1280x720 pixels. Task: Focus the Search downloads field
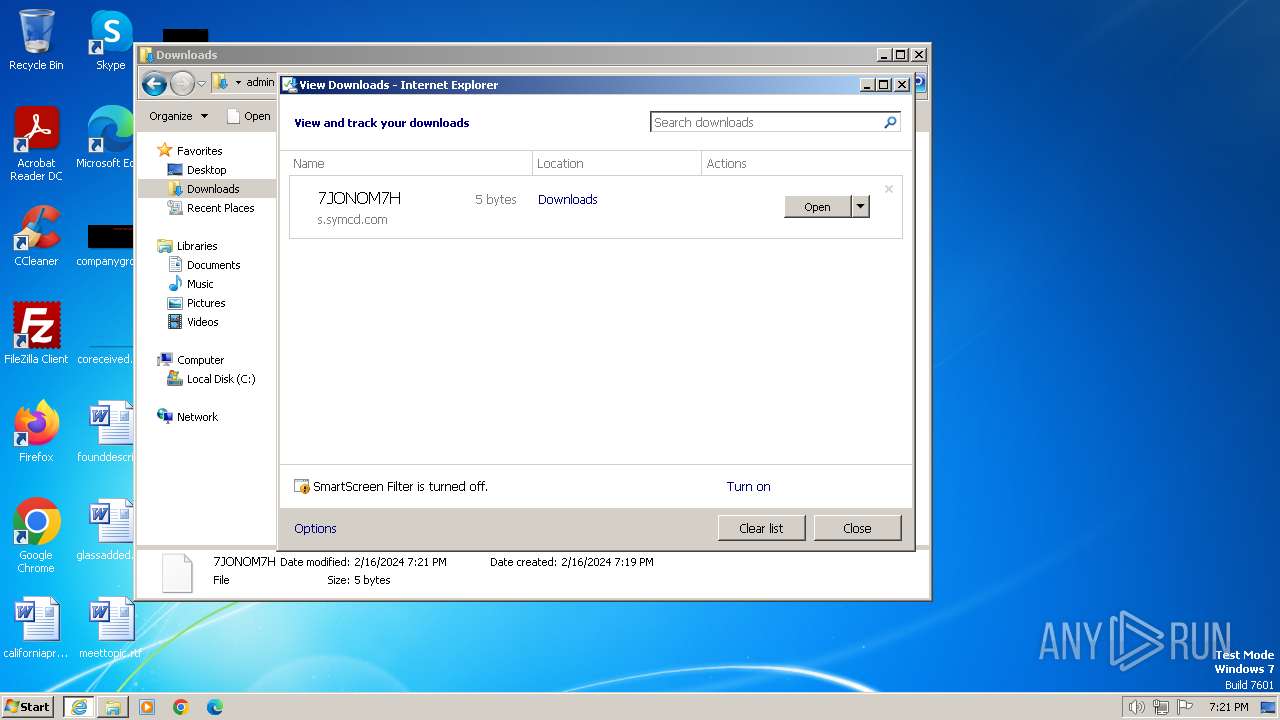765,122
